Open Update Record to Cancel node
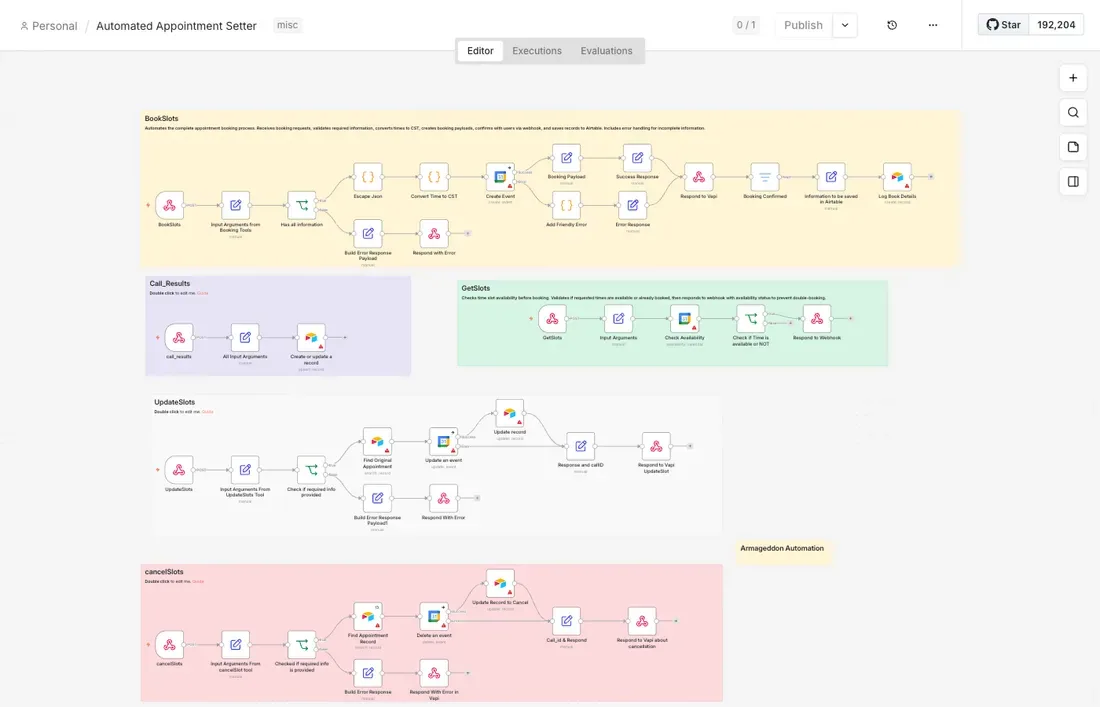 pos(500,584)
